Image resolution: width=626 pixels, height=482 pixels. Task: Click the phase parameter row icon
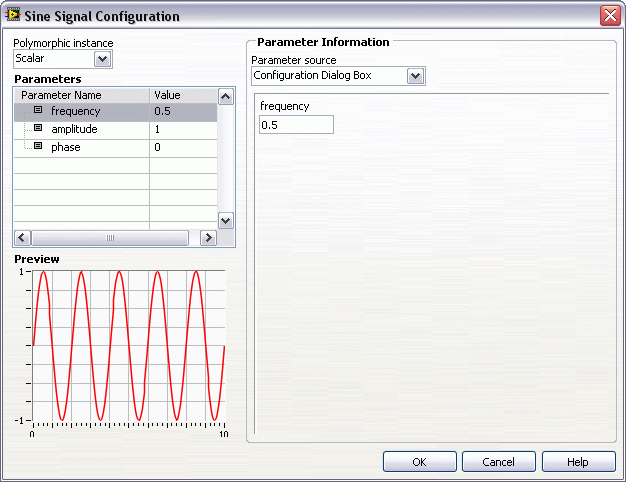point(38,147)
